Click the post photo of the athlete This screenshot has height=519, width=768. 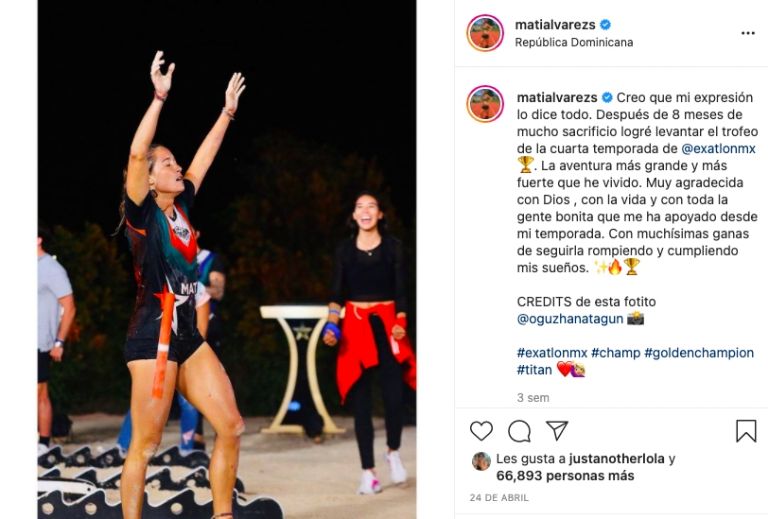pyautogui.click(x=227, y=260)
